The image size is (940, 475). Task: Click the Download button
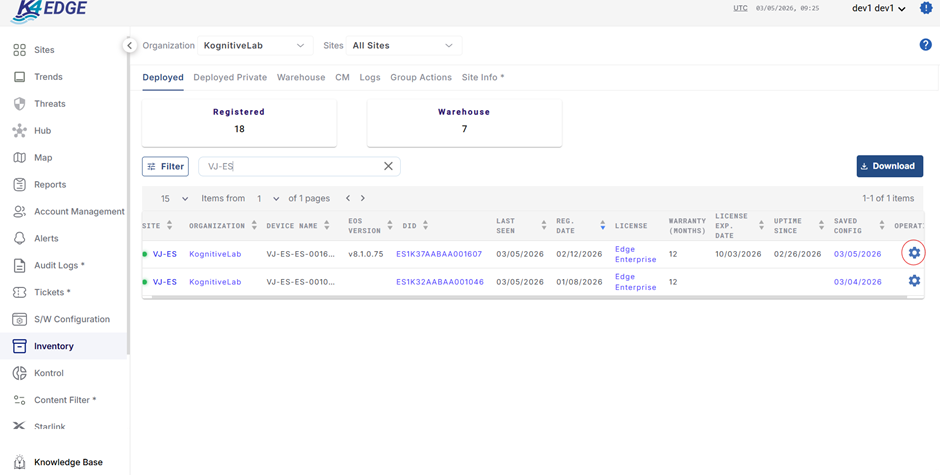pos(889,166)
